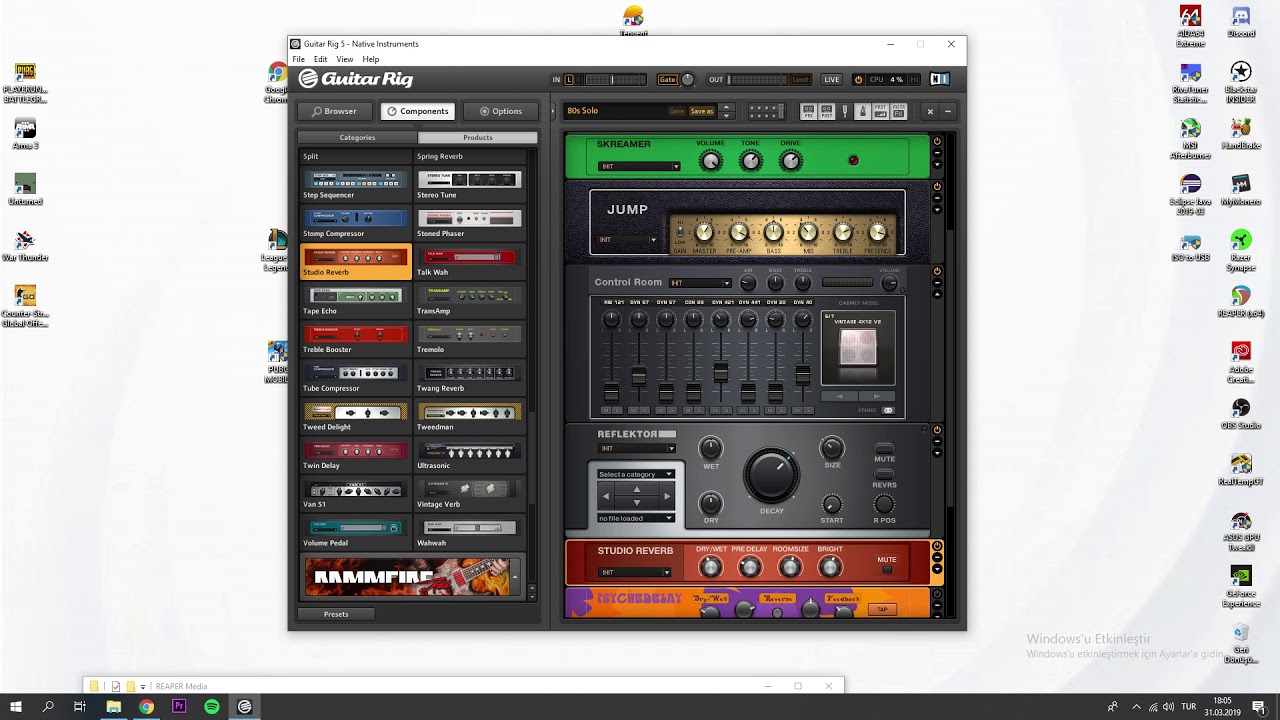The height and width of the screenshot is (720, 1280).
Task: Open the Help menu
Action: point(371,59)
